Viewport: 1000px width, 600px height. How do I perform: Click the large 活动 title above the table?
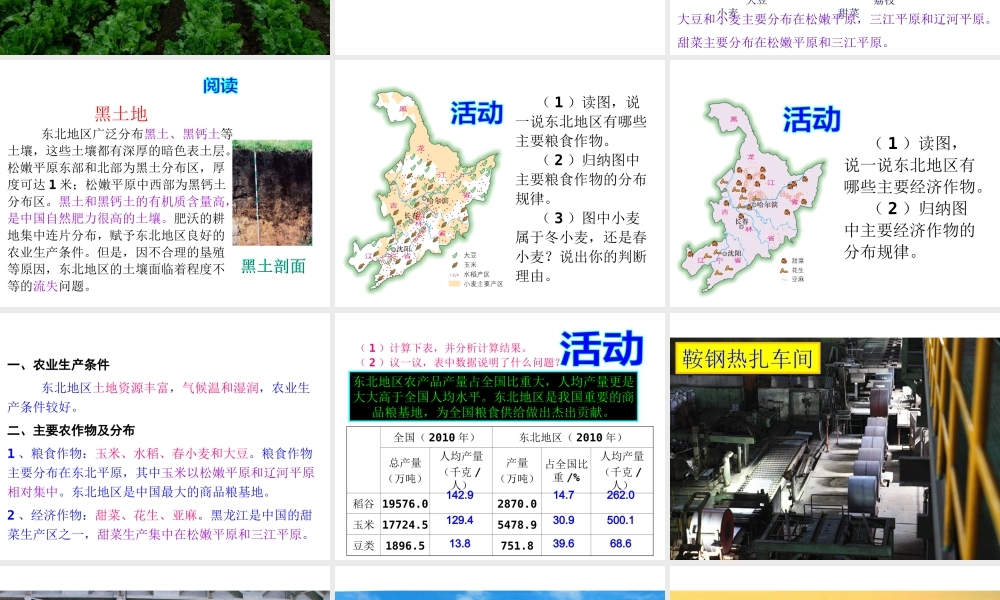pyautogui.click(x=601, y=348)
